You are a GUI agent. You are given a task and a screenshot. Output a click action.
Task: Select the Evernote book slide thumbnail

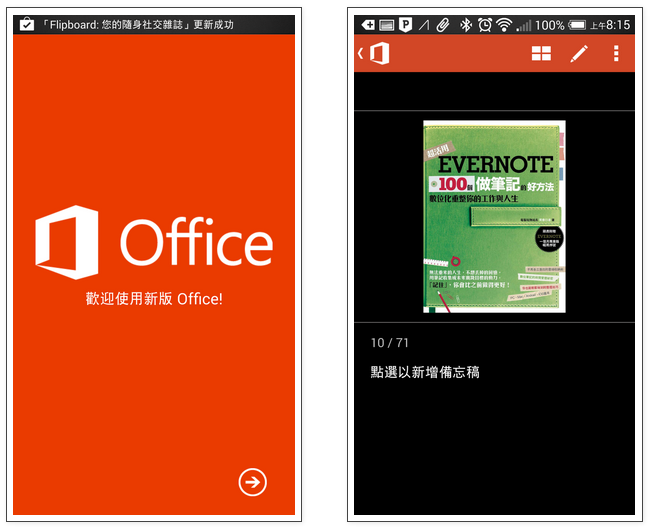pyautogui.click(x=494, y=216)
